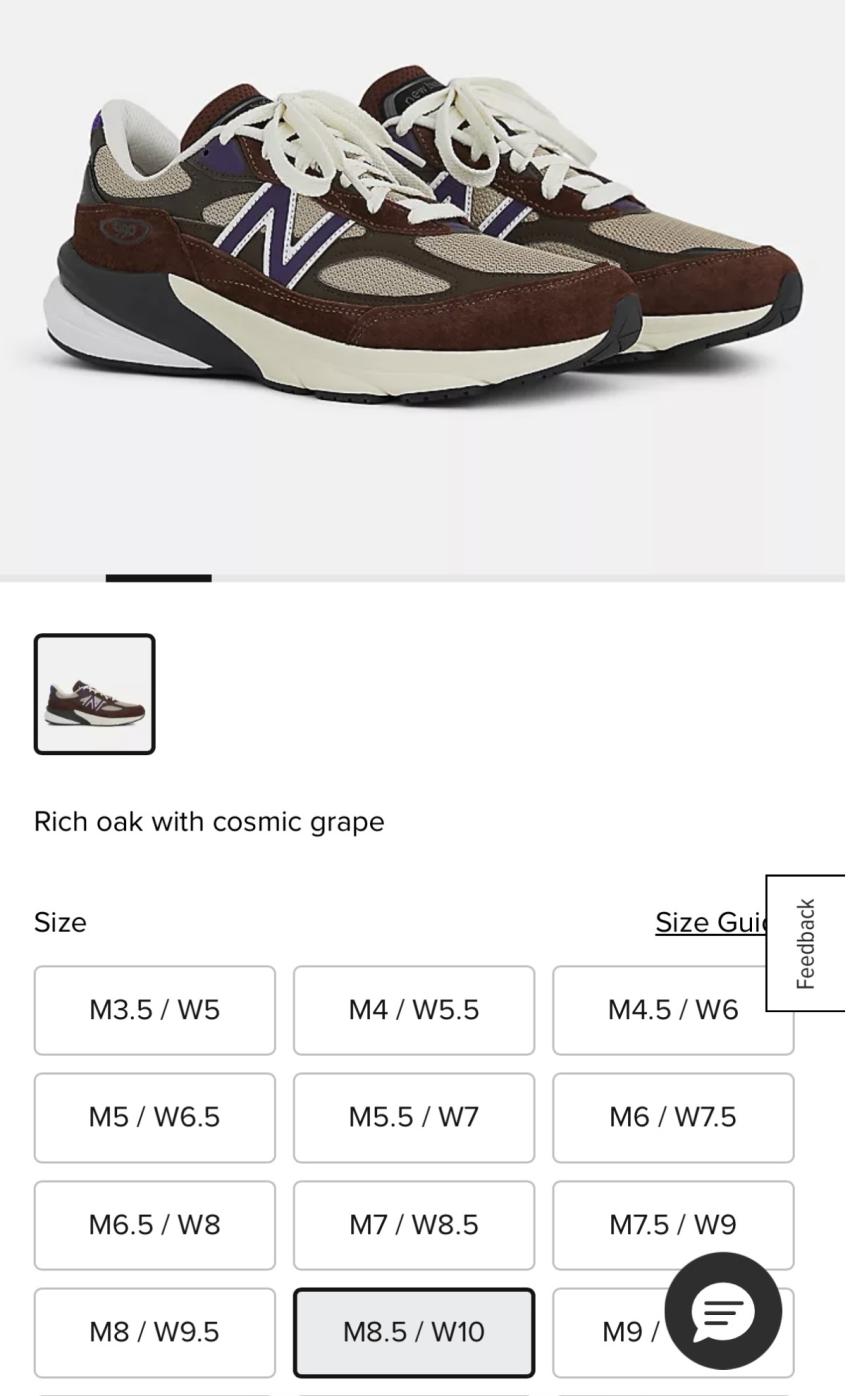
Task: Select size M7.5 / W9
Action: pos(673,1225)
